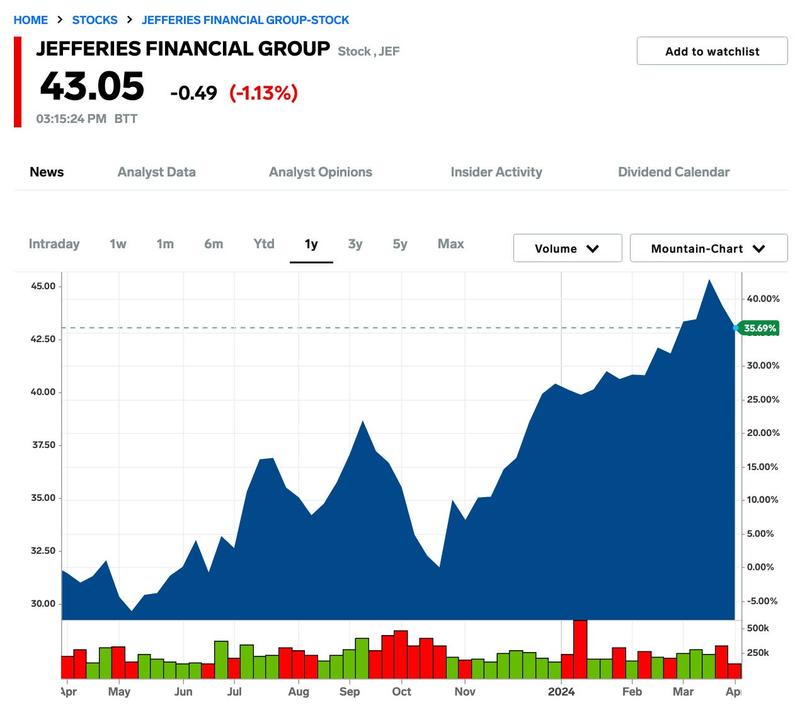Viewport: 800px width, 712px height.
Task: Click the Sep x-axis label
Action: [x=349, y=692]
